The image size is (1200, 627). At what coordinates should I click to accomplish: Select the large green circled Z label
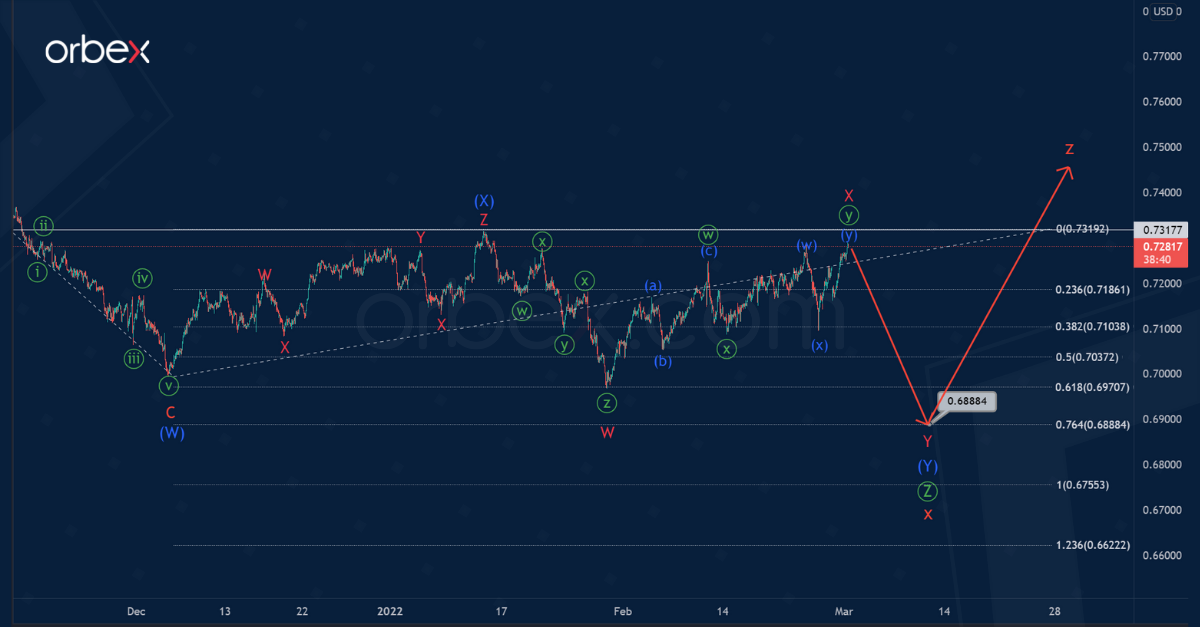tap(928, 491)
